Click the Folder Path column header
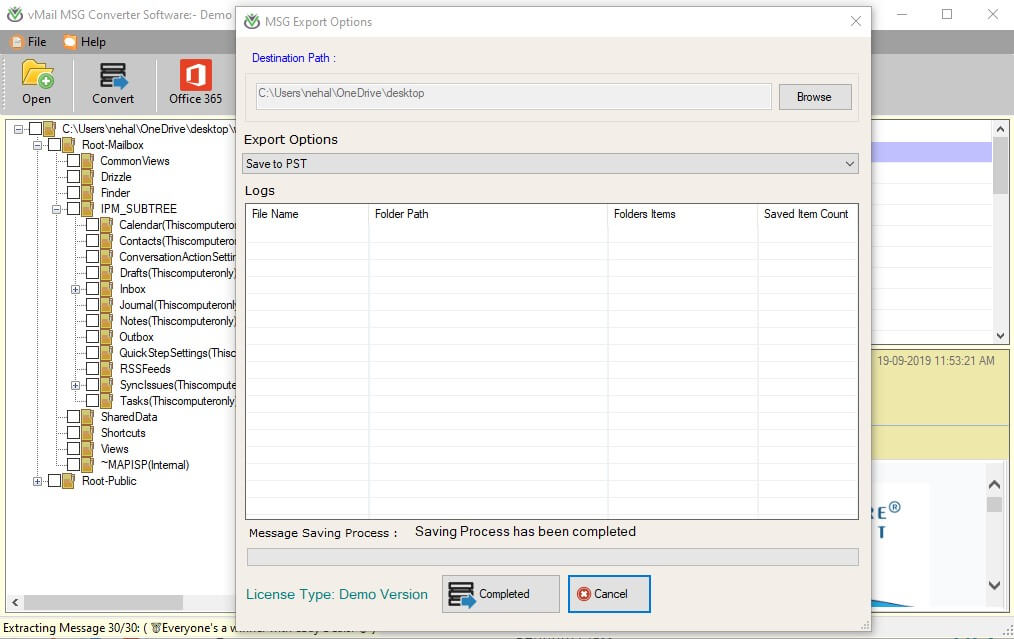This screenshot has height=639, width=1014. [x=488, y=214]
